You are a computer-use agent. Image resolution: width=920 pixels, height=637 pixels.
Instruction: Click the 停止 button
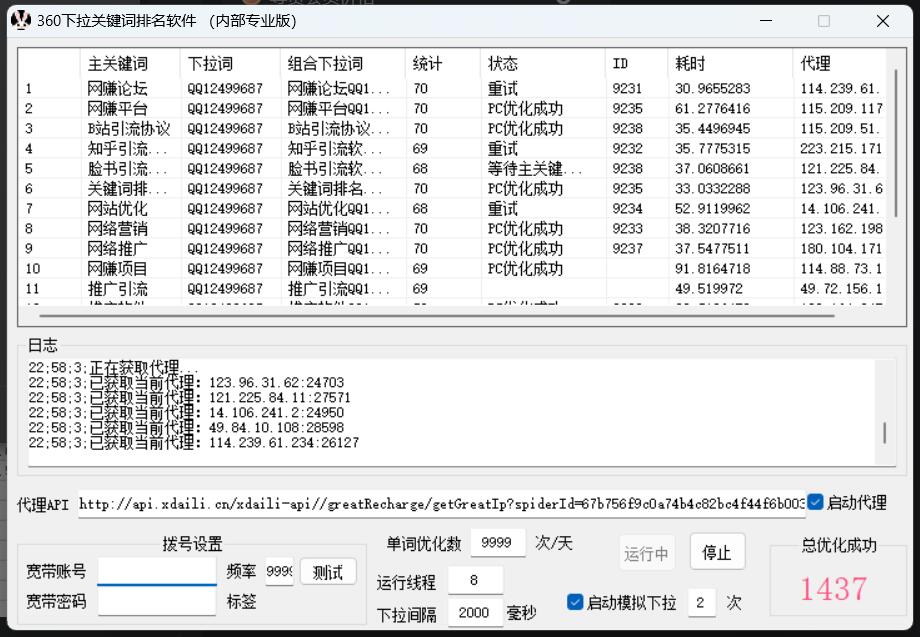point(717,551)
